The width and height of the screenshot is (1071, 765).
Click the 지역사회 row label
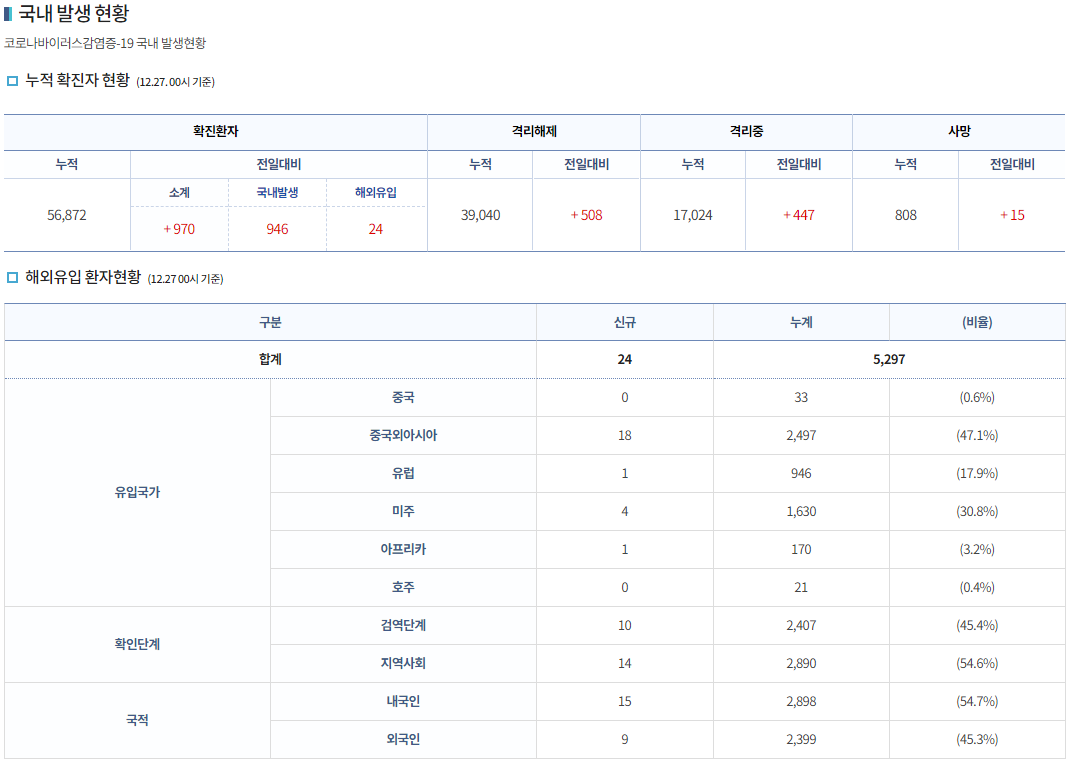click(x=403, y=663)
